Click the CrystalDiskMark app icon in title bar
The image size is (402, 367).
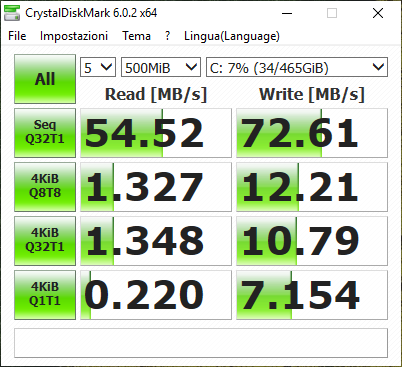[x=12, y=13]
